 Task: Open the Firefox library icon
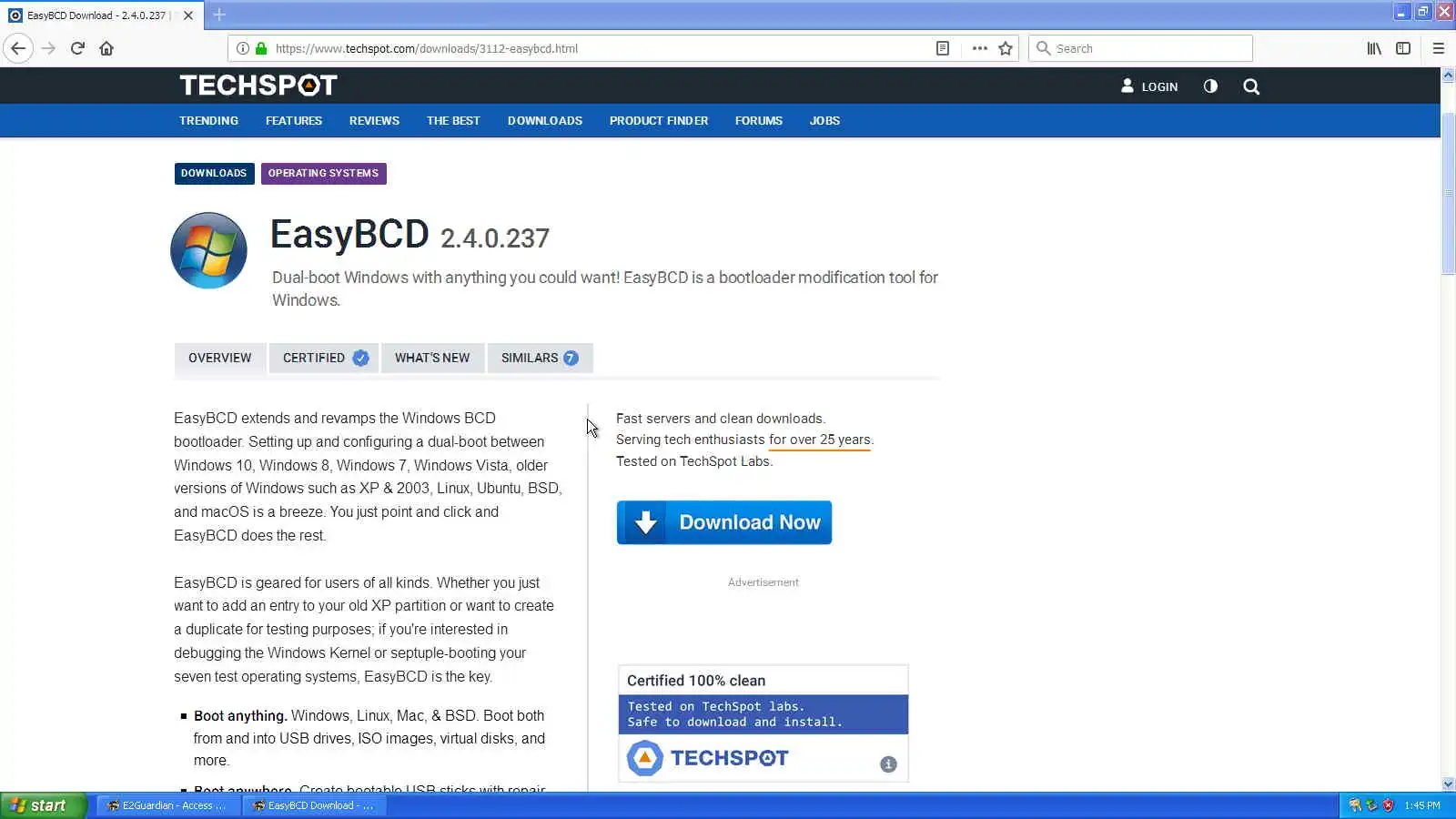point(1374,48)
